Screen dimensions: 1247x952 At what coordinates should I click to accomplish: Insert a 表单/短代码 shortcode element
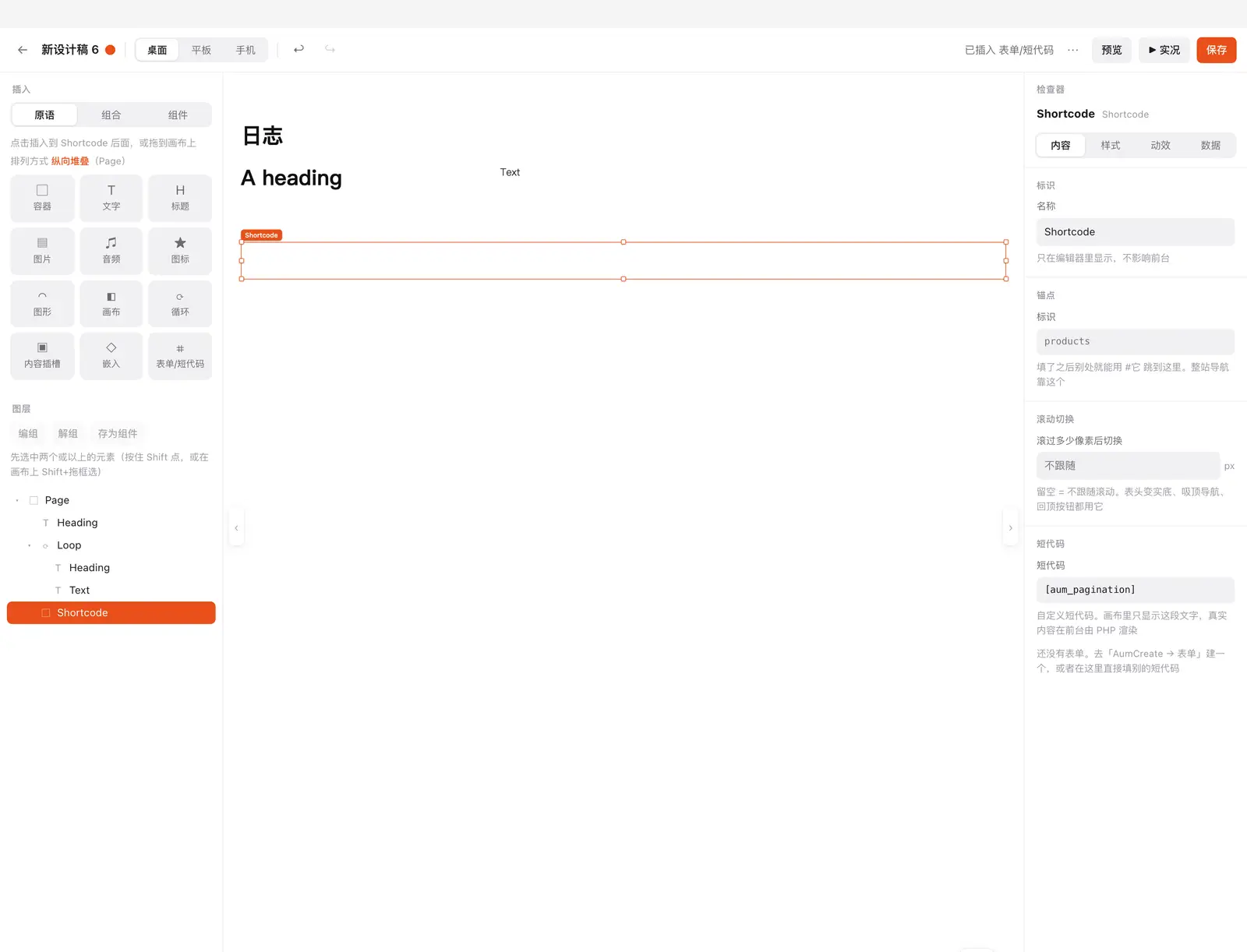click(x=180, y=356)
